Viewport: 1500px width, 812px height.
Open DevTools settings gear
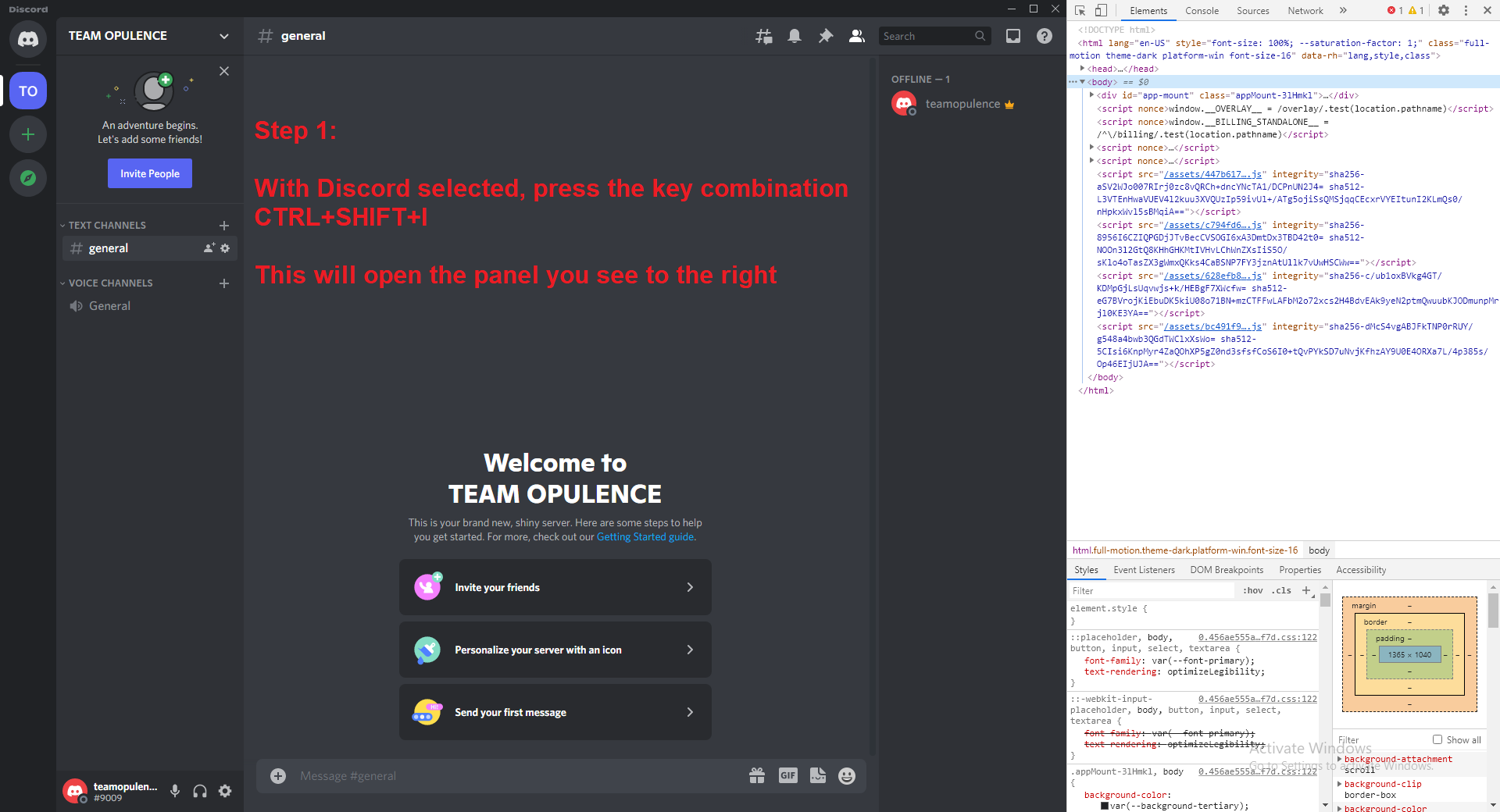pos(1444,10)
